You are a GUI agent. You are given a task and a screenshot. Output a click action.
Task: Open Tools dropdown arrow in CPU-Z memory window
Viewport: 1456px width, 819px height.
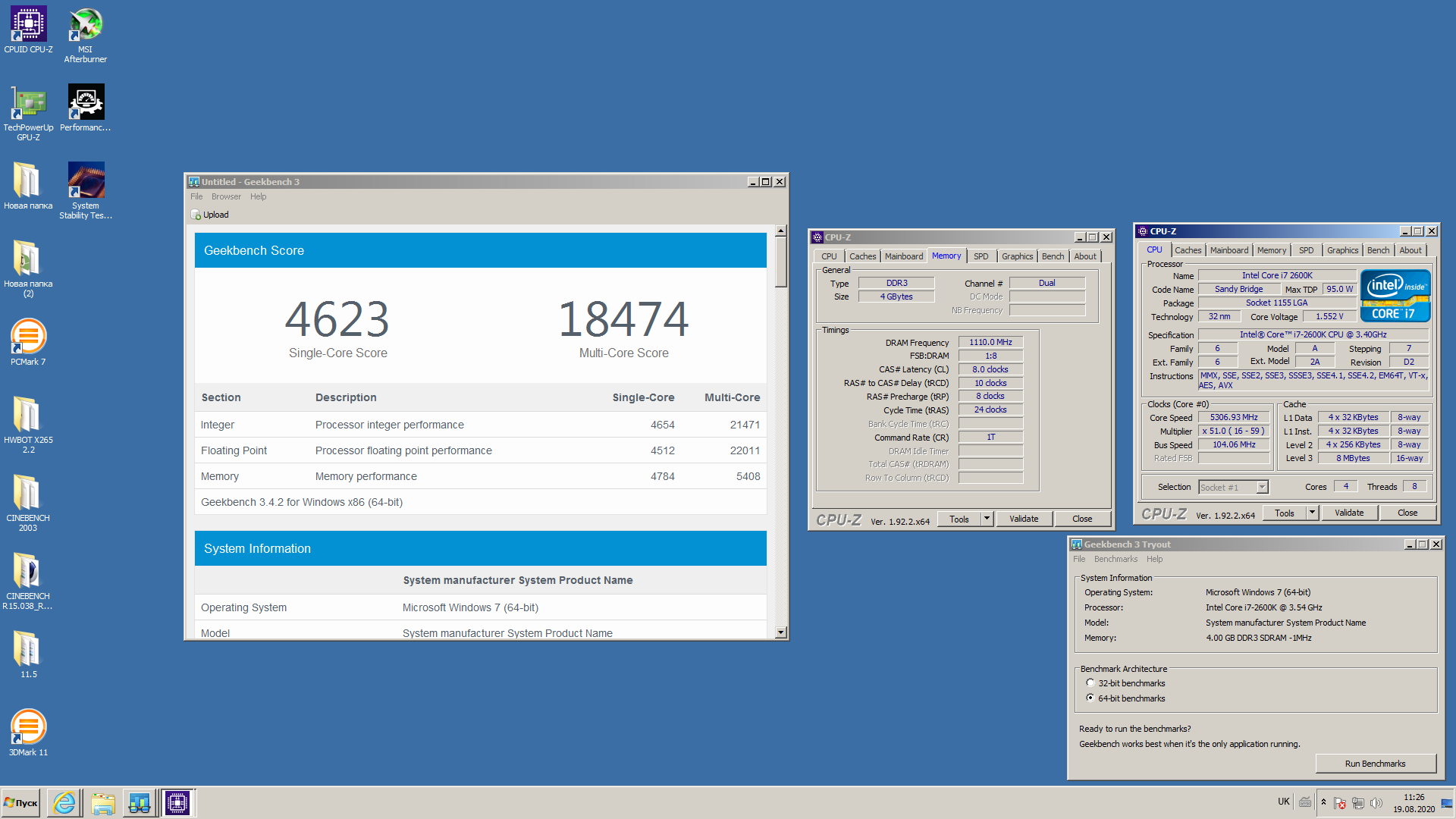987,519
